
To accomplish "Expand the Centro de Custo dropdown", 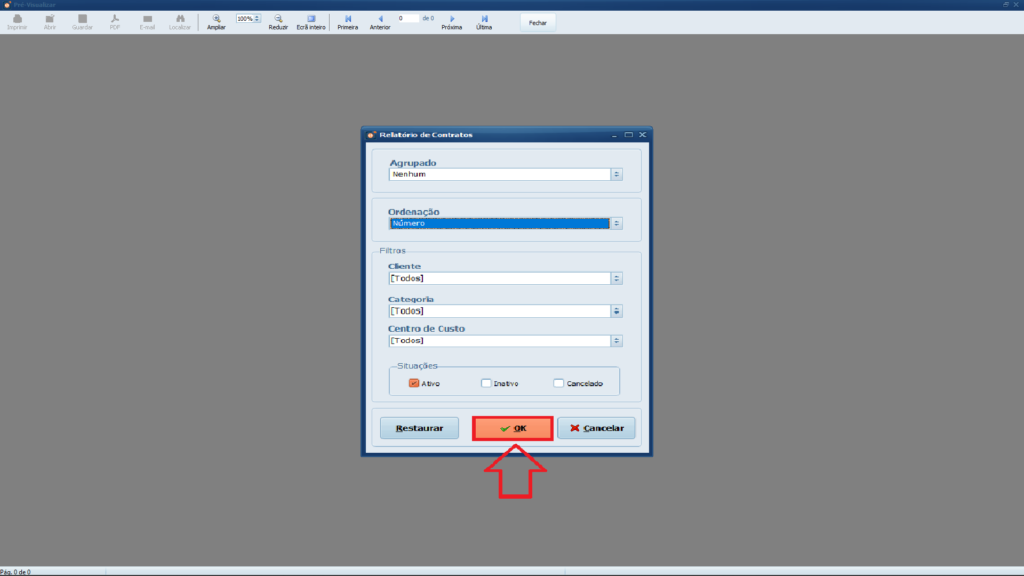I will (616, 341).
